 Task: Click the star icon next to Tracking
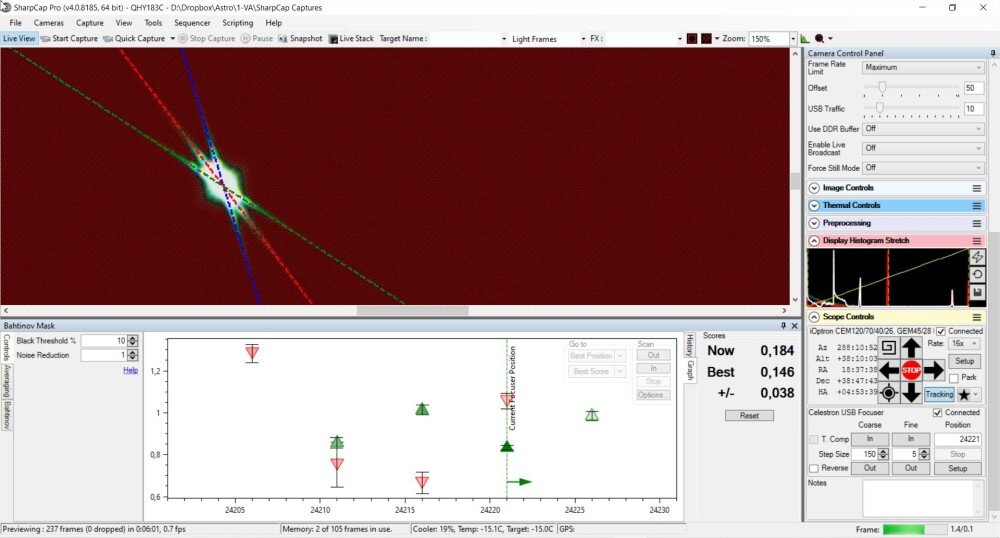pos(964,395)
